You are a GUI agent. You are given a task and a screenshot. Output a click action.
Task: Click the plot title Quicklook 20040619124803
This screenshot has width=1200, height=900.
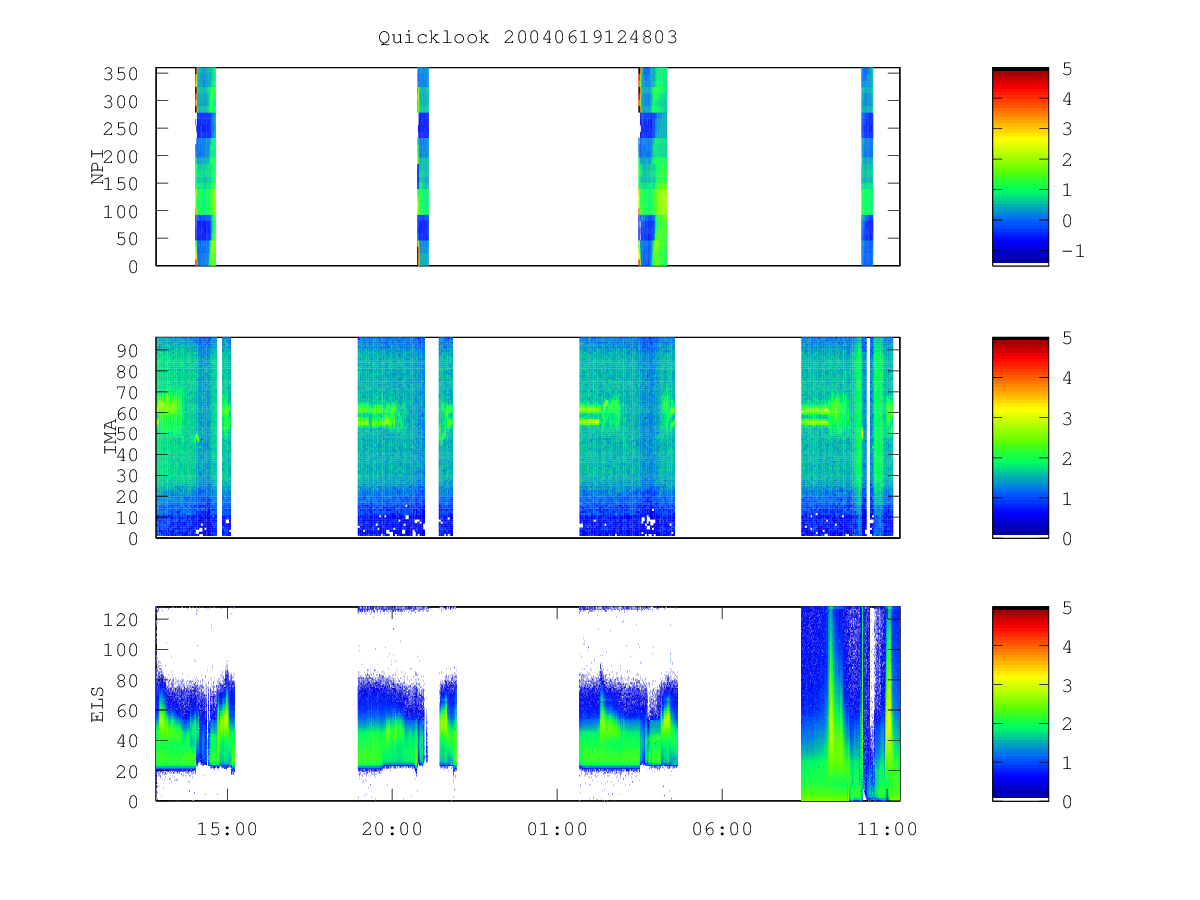[528, 38]
